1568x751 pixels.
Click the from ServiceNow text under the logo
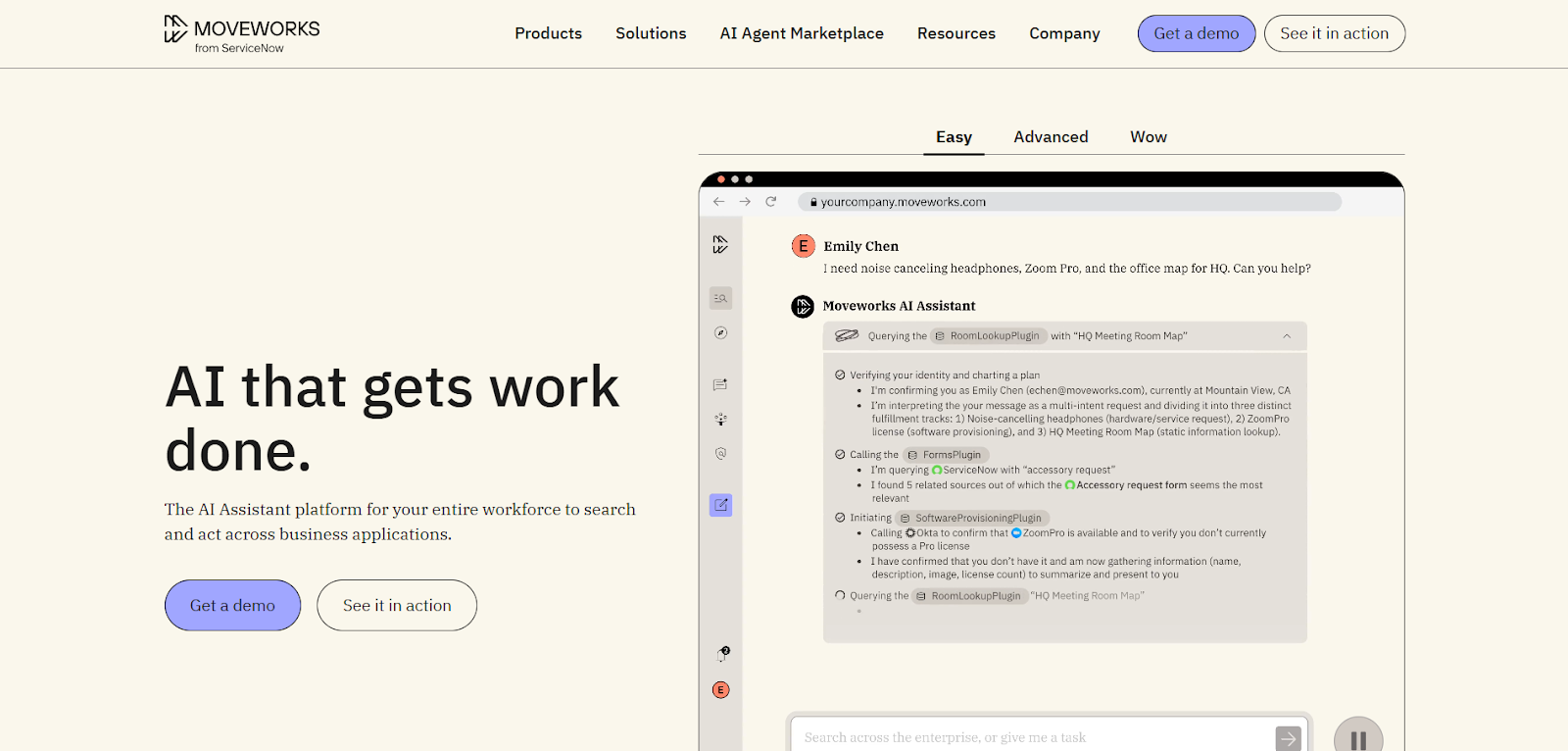coord(239,48)
